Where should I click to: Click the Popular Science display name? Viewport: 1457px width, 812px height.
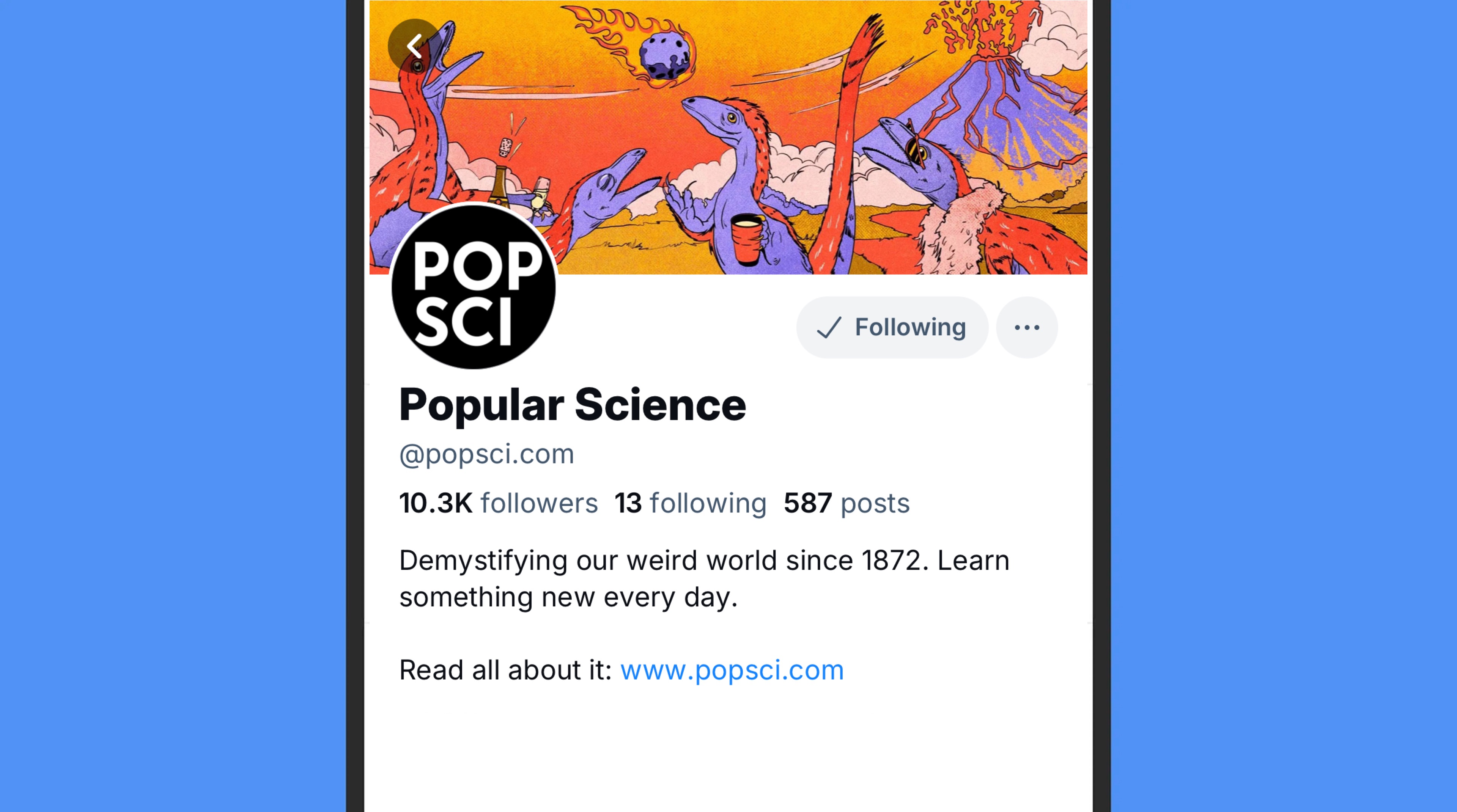573,405
